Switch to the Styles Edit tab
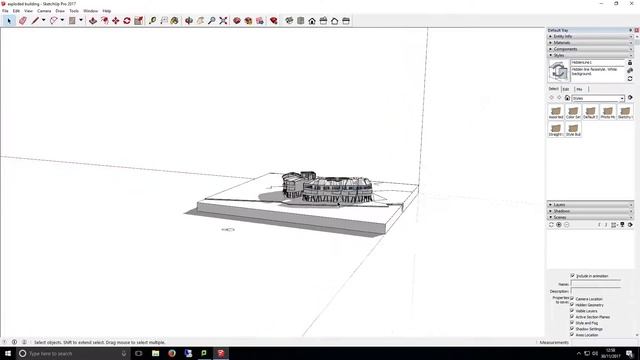640x360 pixels. click(x=566, y=89)
